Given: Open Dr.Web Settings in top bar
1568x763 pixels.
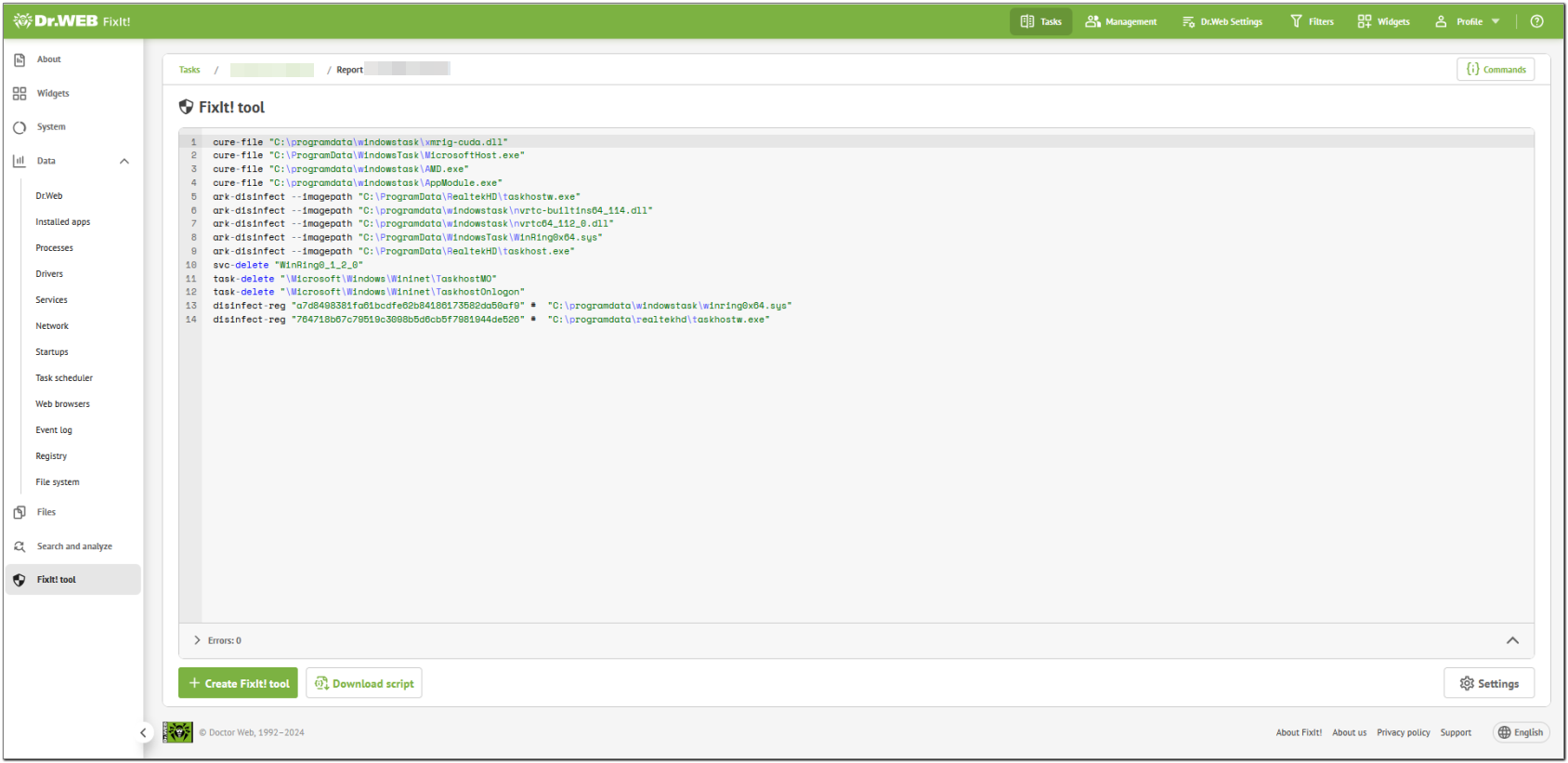Looking at the screenshot, I should click(1222, 21).
